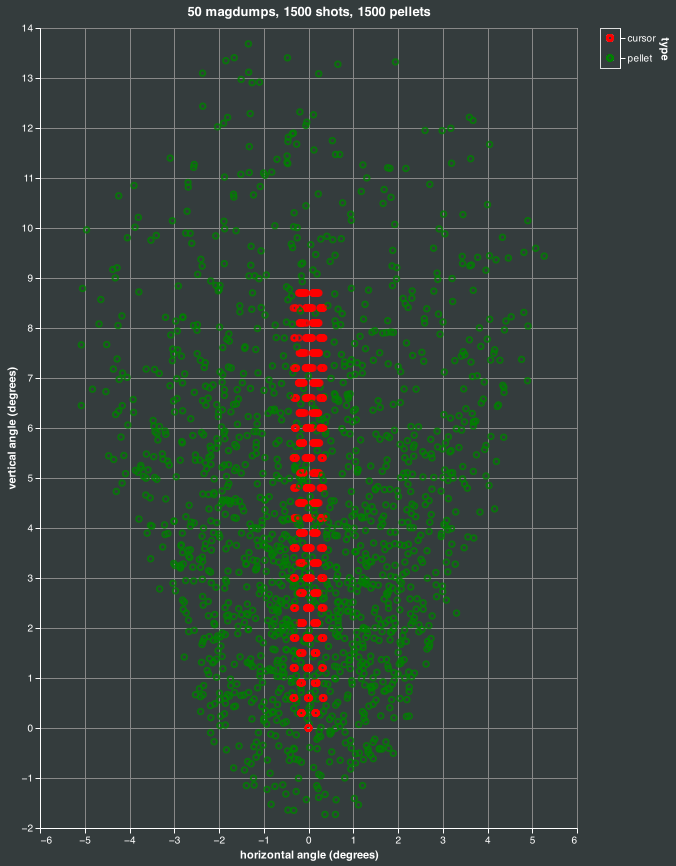Click the y-axis tick label 1
This screenshot has height=866, width=676.
point(31,678)
